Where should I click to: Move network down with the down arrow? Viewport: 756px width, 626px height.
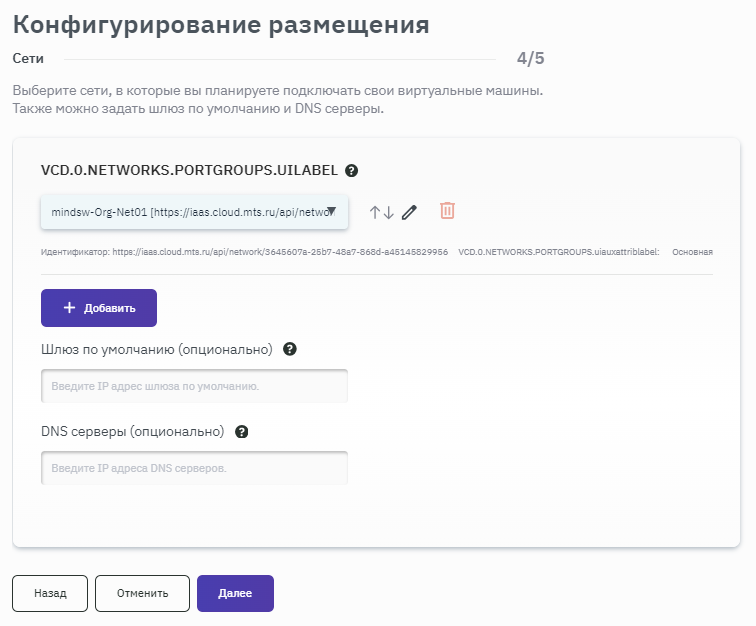coord(389,212)
